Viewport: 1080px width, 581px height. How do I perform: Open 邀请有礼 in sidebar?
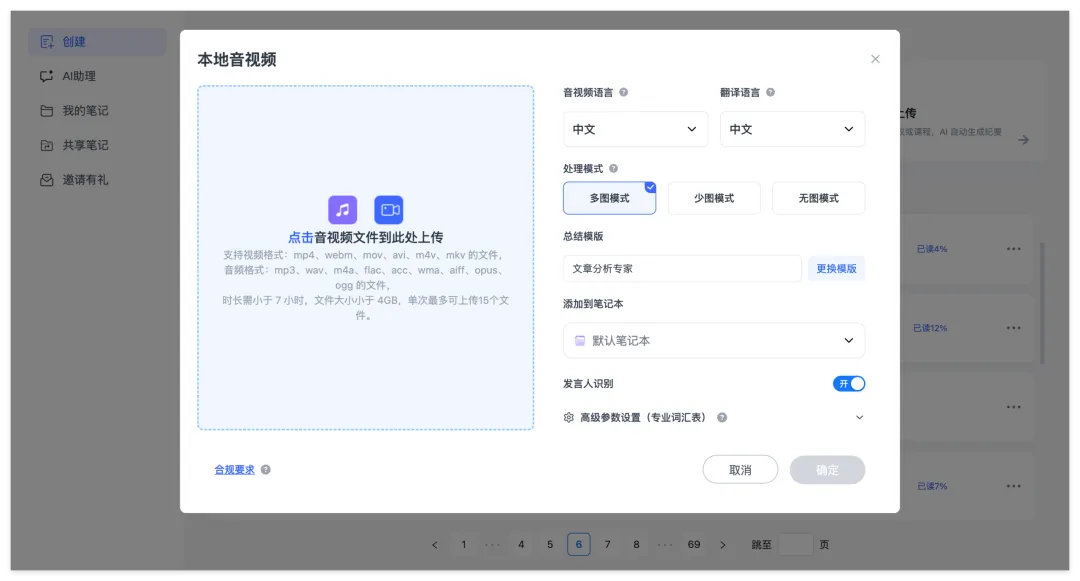(97, 180)
